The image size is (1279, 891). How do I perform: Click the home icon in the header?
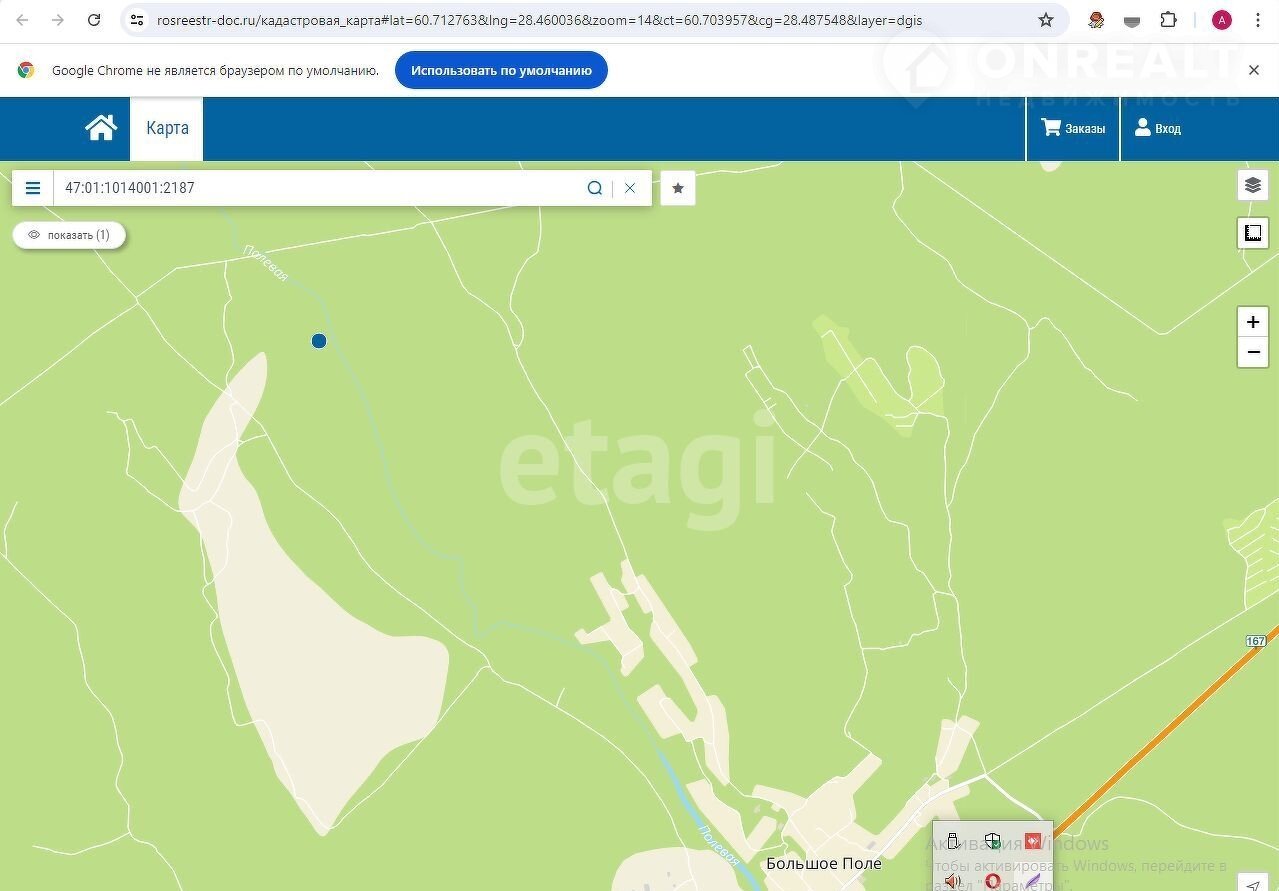(101, 128)
